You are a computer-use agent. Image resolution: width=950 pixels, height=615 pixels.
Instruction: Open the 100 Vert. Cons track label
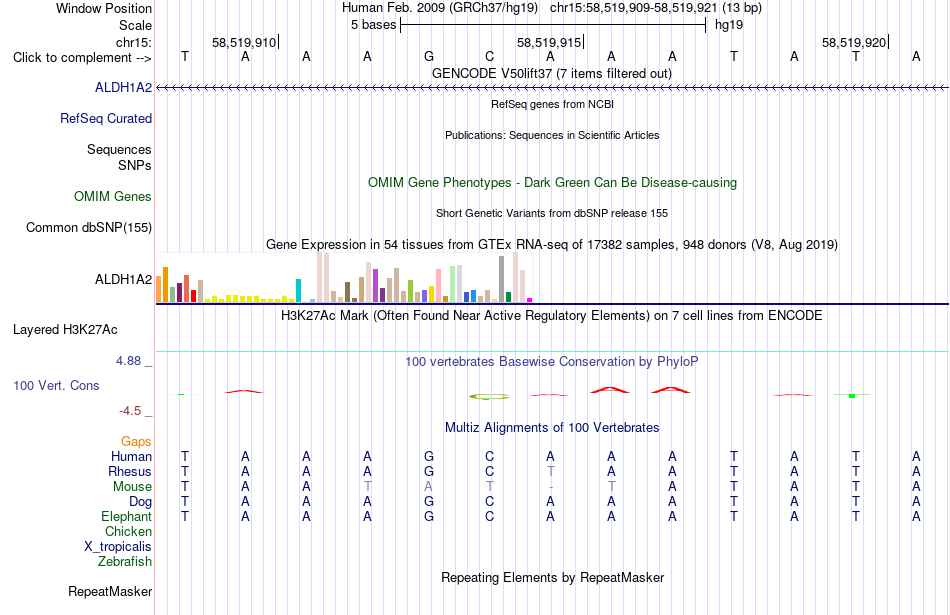click(56, 385)
